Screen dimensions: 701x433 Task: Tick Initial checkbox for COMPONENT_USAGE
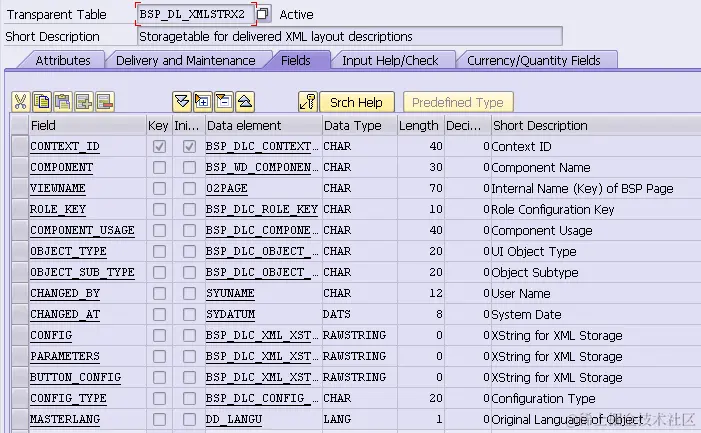189,231
